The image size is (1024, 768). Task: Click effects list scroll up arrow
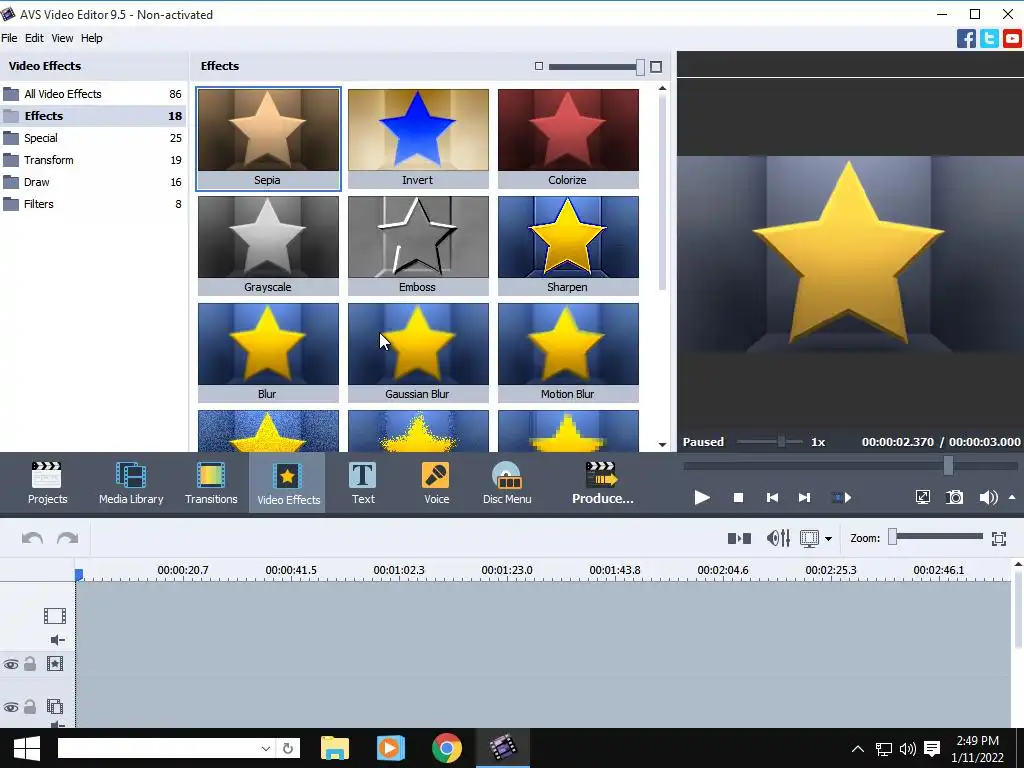(662, 88)
